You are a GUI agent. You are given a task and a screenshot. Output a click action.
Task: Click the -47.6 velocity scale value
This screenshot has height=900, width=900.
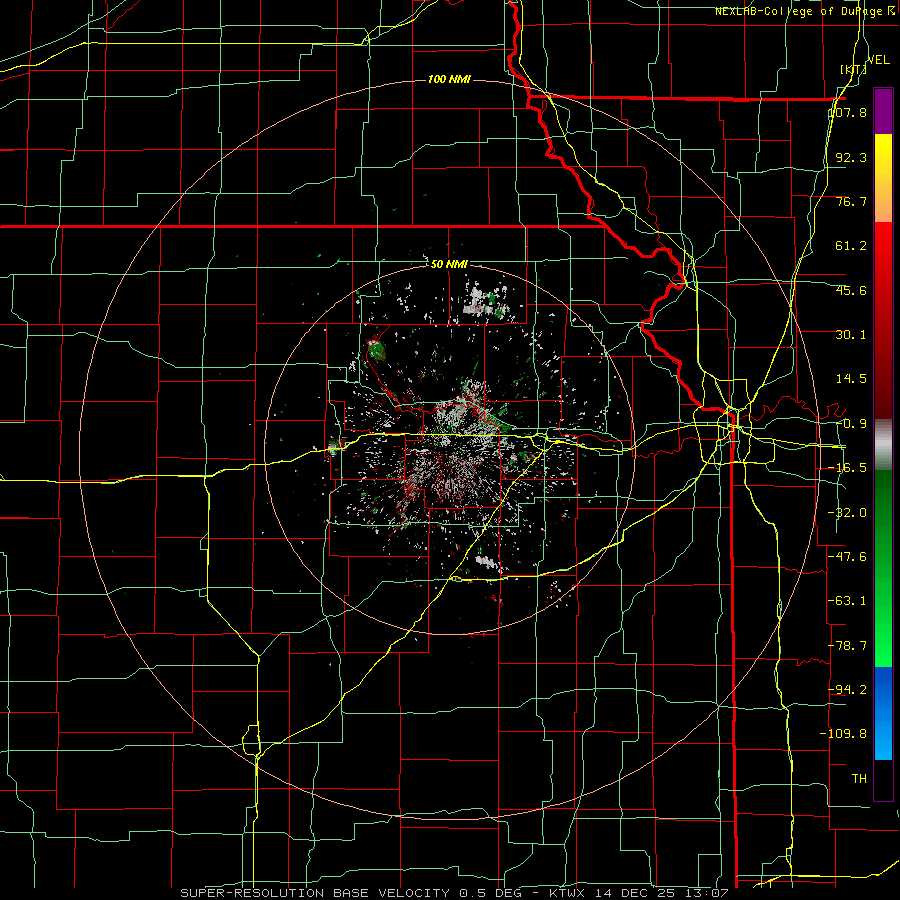point(848,557)
